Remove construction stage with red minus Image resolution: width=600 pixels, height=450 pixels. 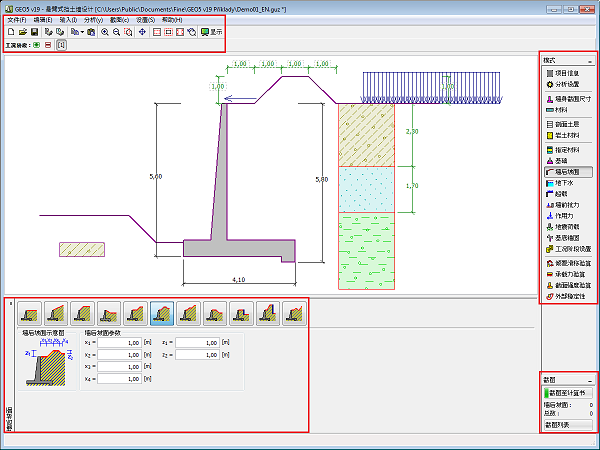coord(49,46)
